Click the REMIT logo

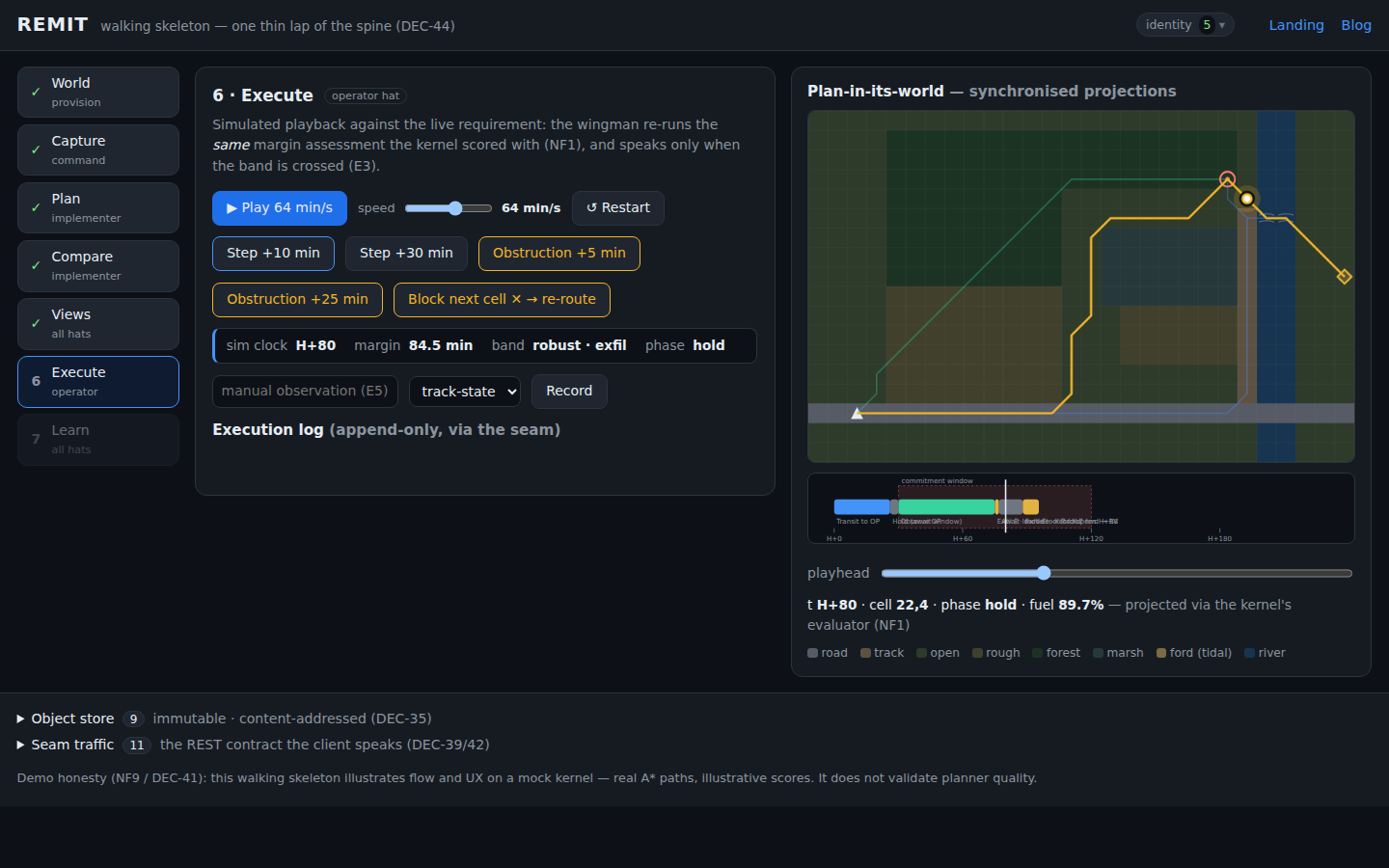point(53,25)
